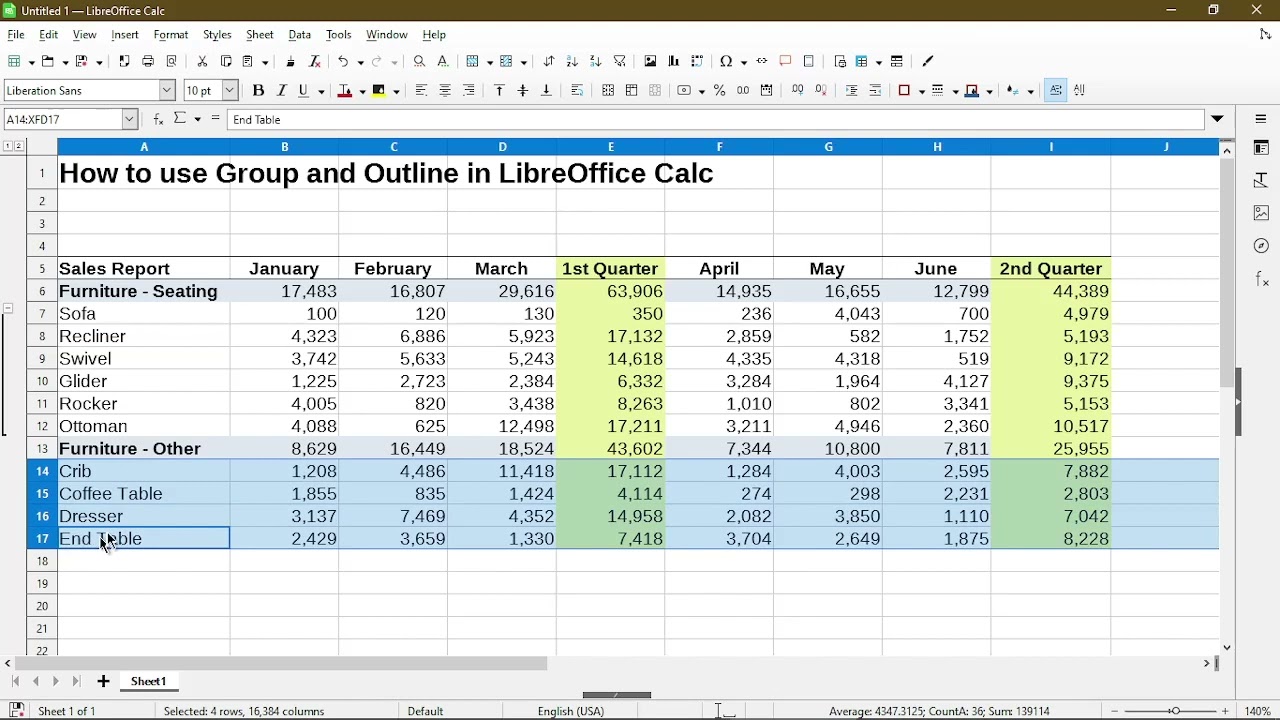
Task: Open the Sheet menu
Action: coord(260,35)
